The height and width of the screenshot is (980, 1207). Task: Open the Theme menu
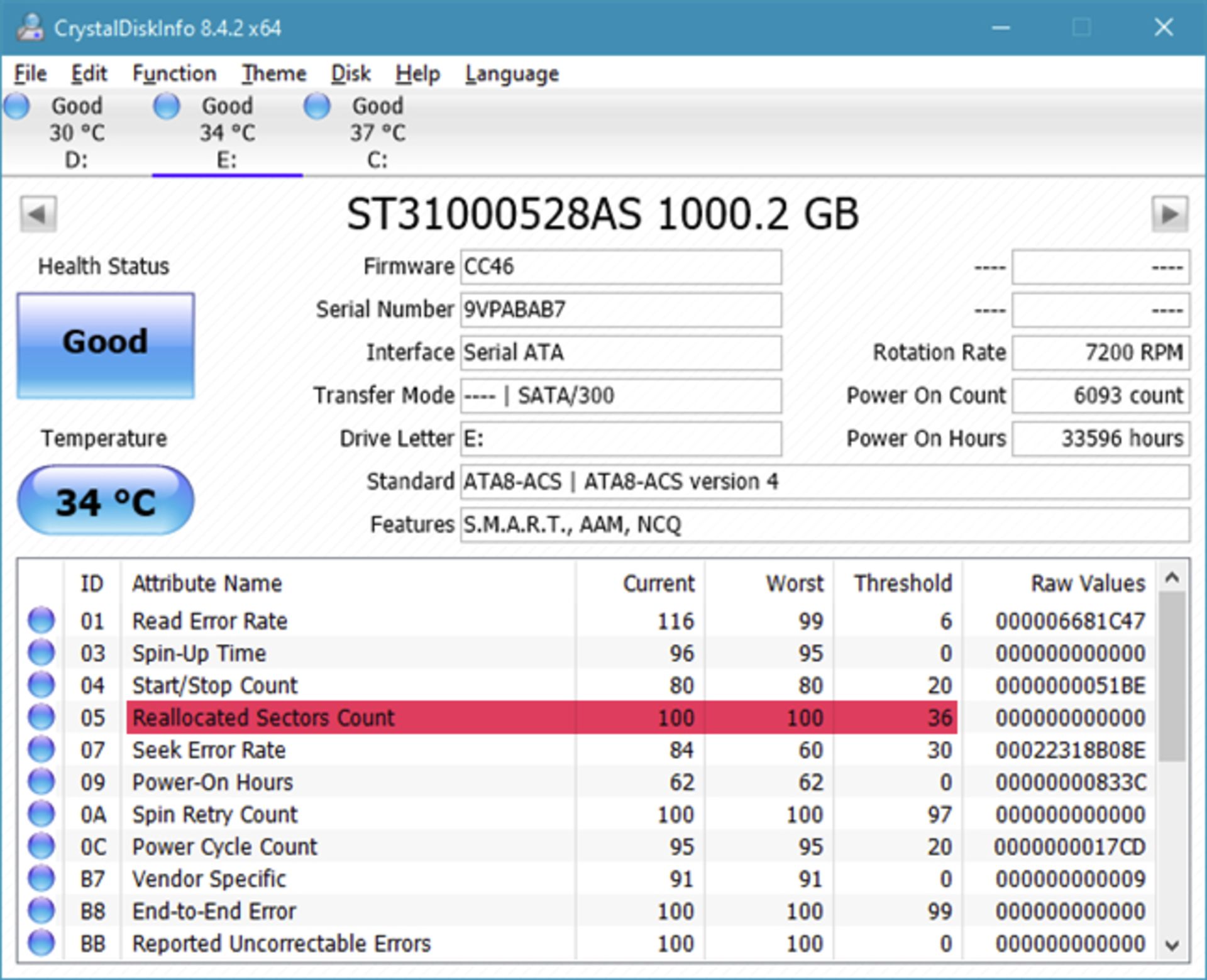coord(274,74)
